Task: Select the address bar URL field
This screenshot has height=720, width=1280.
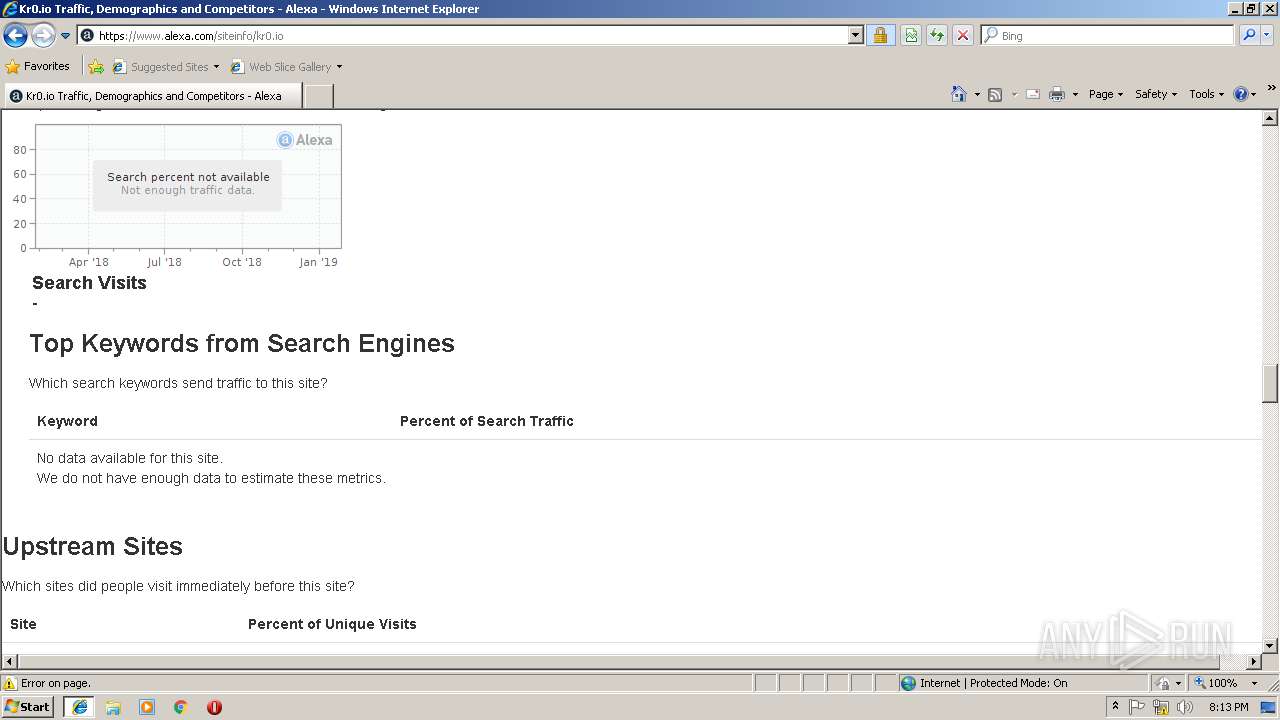Action: tap(470, 36)
